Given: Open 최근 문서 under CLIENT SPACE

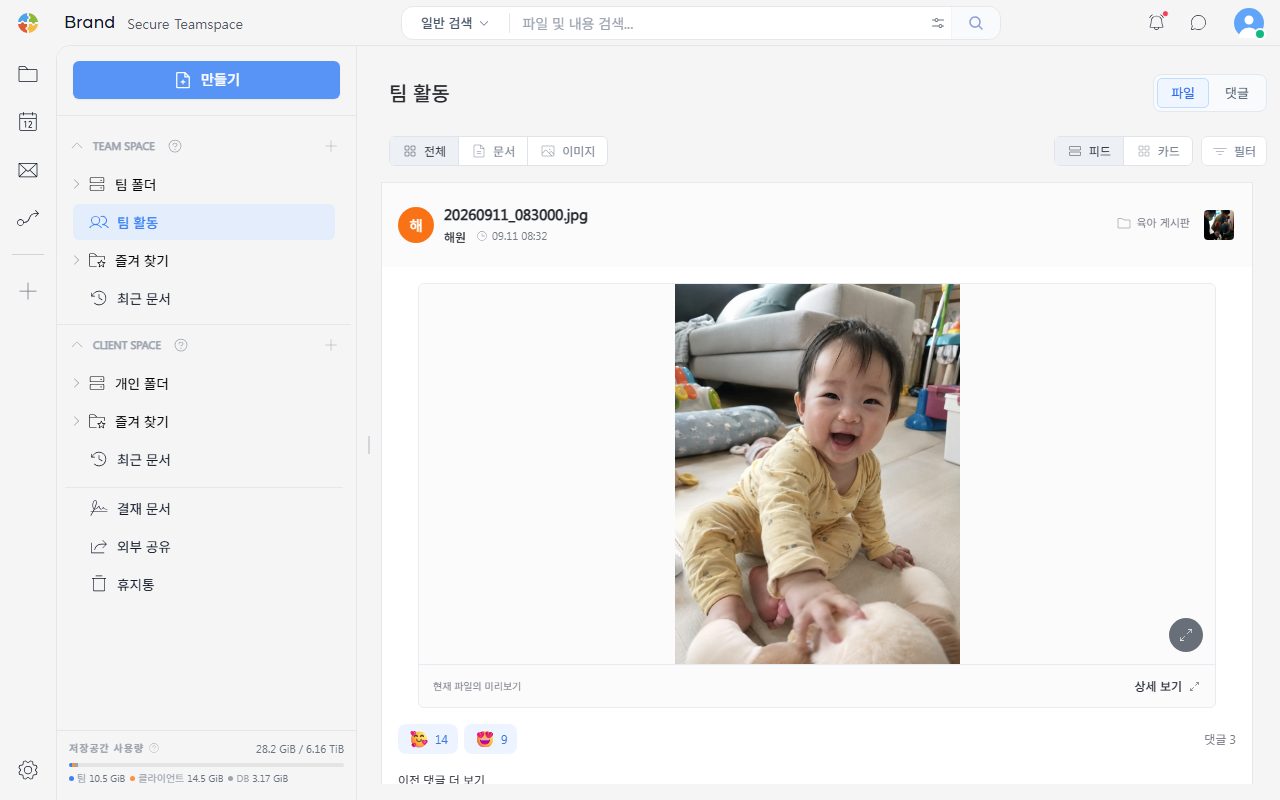Looking at the screenshot, I should pos(204,459).
